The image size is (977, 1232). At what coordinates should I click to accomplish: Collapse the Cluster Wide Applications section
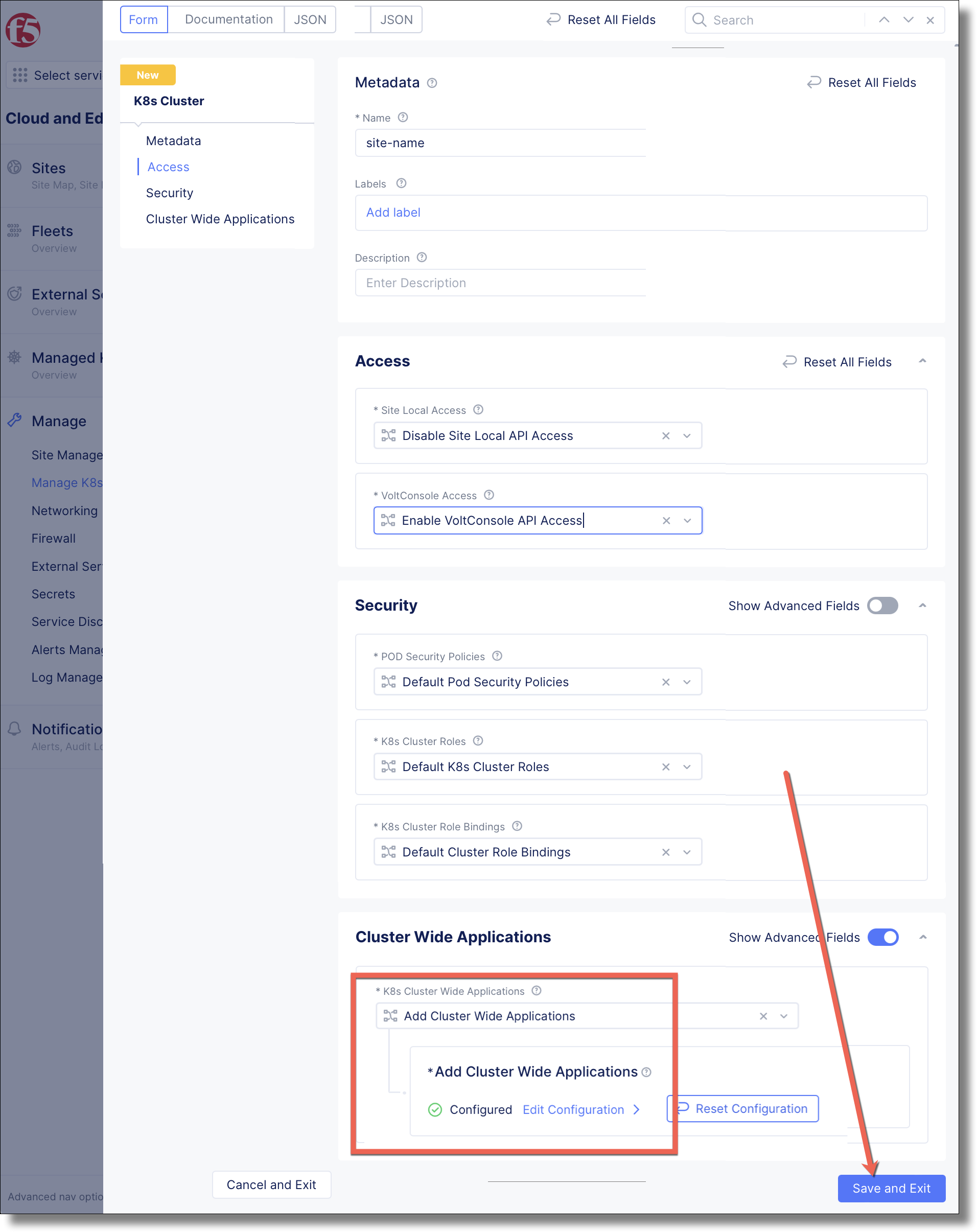923,938
